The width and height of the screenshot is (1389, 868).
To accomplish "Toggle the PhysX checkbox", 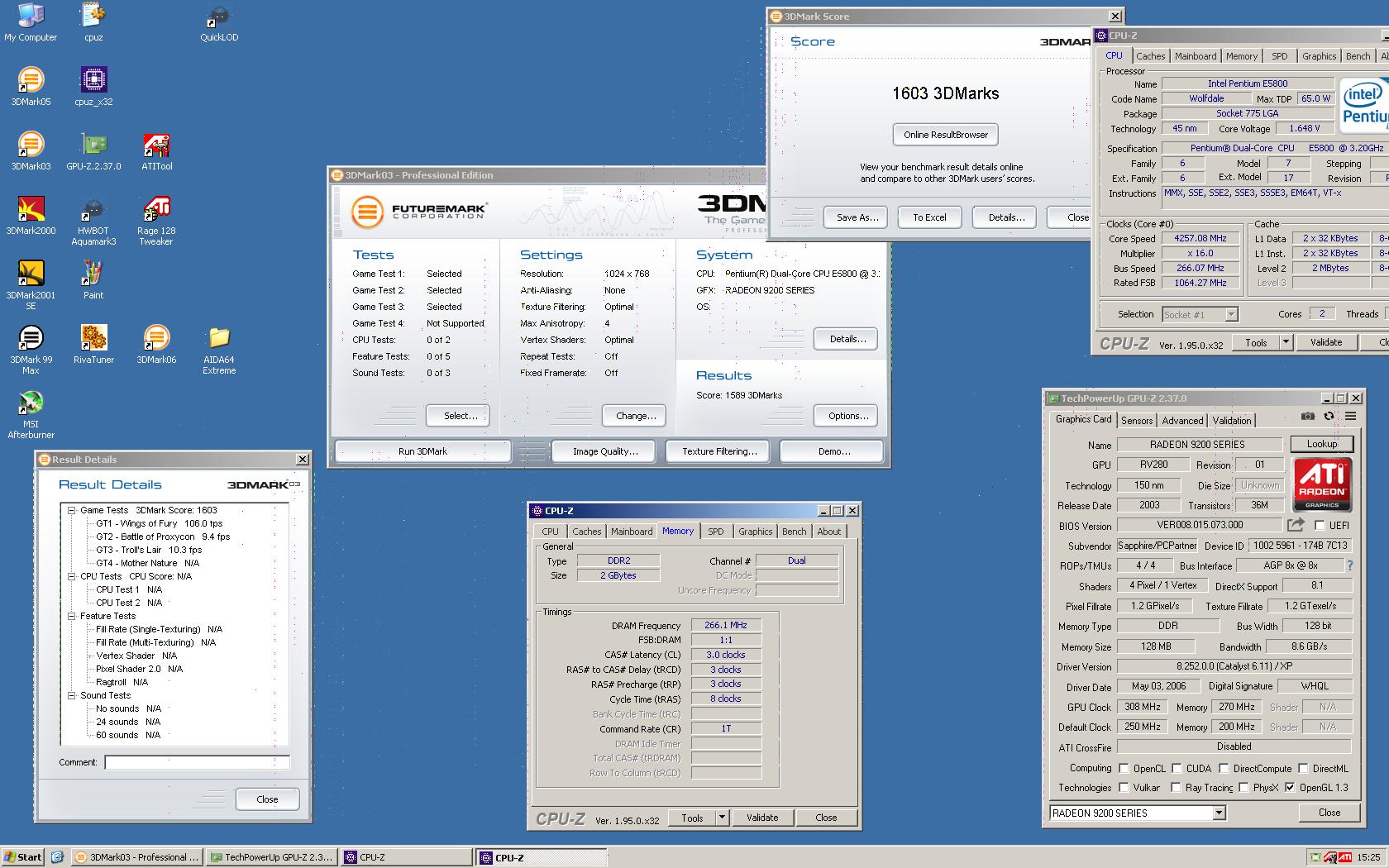I will (x=1243, y=788).
